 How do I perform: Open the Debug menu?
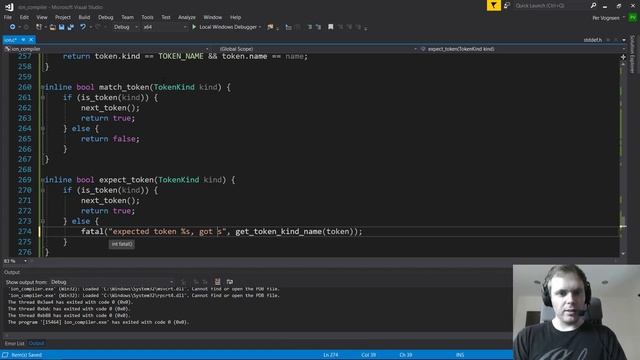click(x=105, y=17)
